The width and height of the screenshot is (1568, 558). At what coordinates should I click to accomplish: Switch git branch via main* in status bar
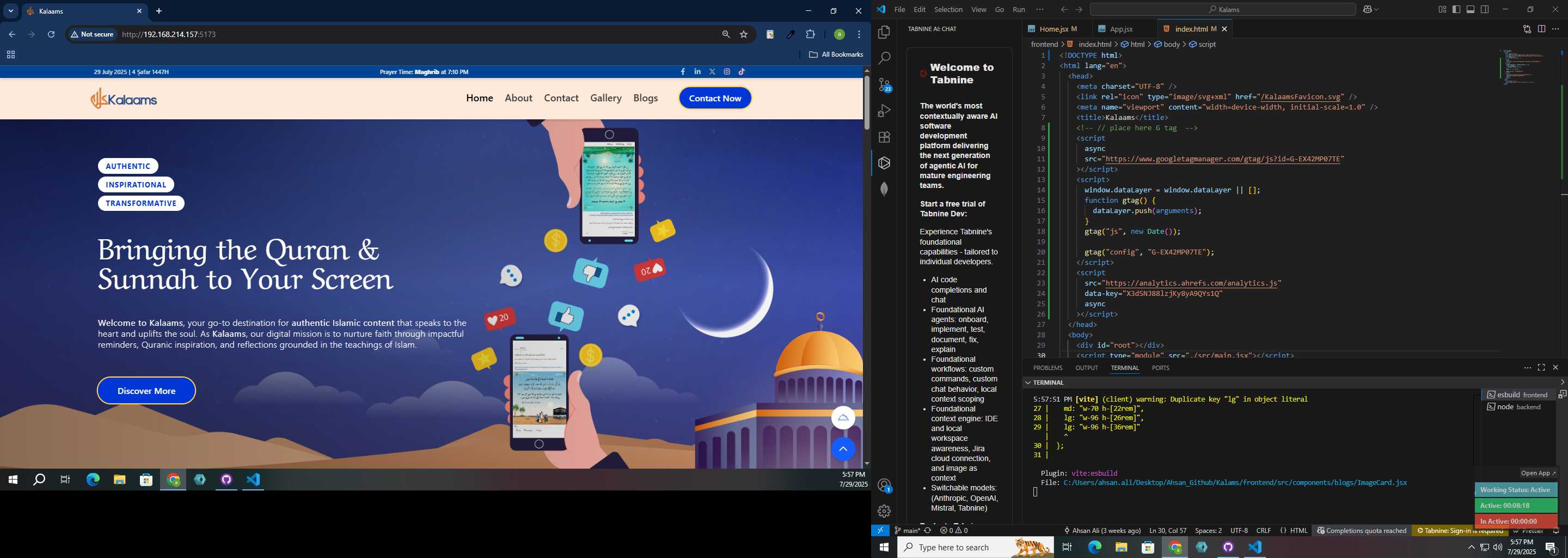pyautogui.click(x=907, y=531)
